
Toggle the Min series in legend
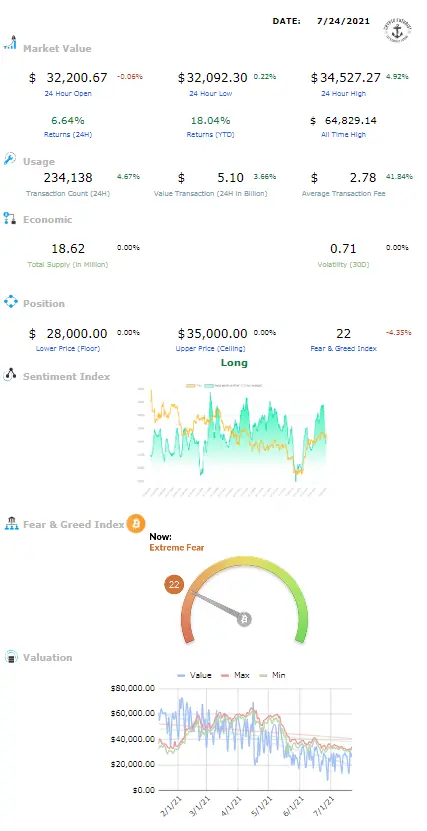272,675
